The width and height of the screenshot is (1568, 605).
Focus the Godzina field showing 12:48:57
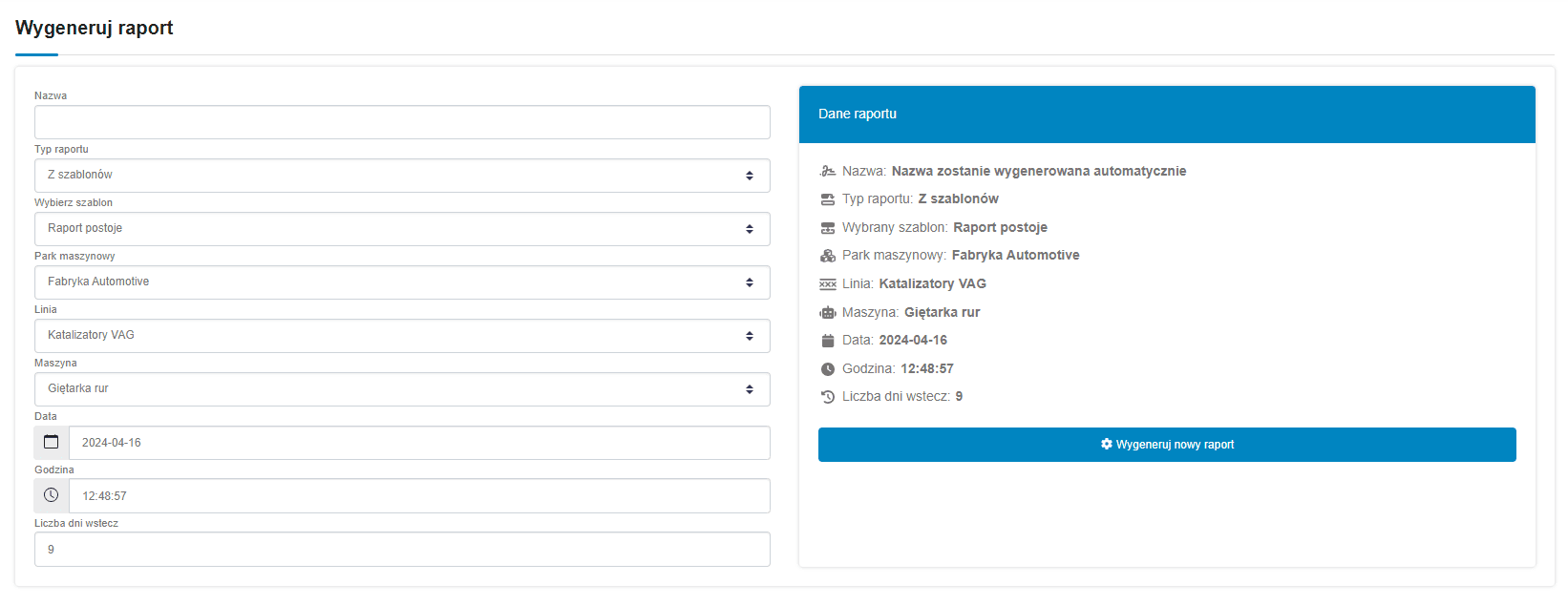tap(419, 496)
